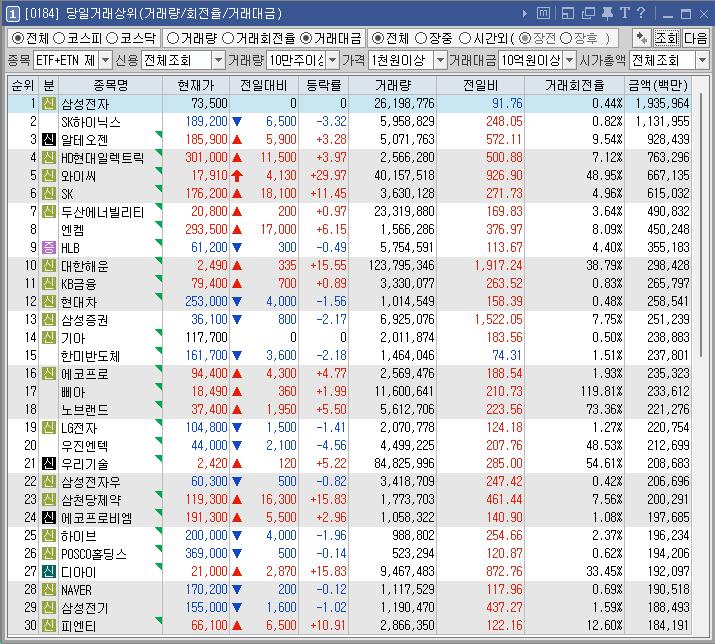715x644 pixels.
Task: Click the green 신 badge beside KB금융
Action: click(49, 283)
